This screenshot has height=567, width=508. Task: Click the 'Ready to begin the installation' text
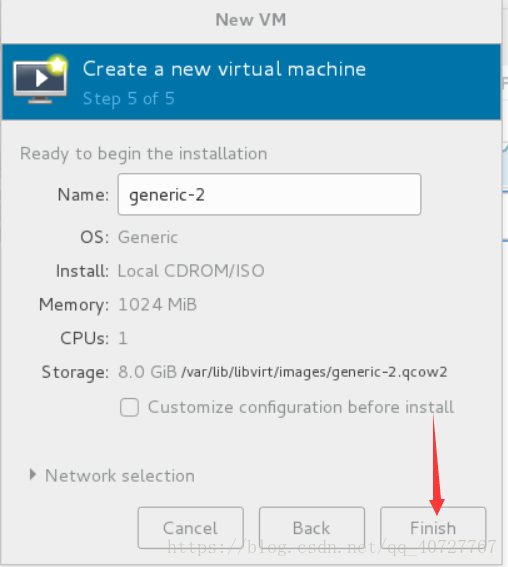[144, 154]
